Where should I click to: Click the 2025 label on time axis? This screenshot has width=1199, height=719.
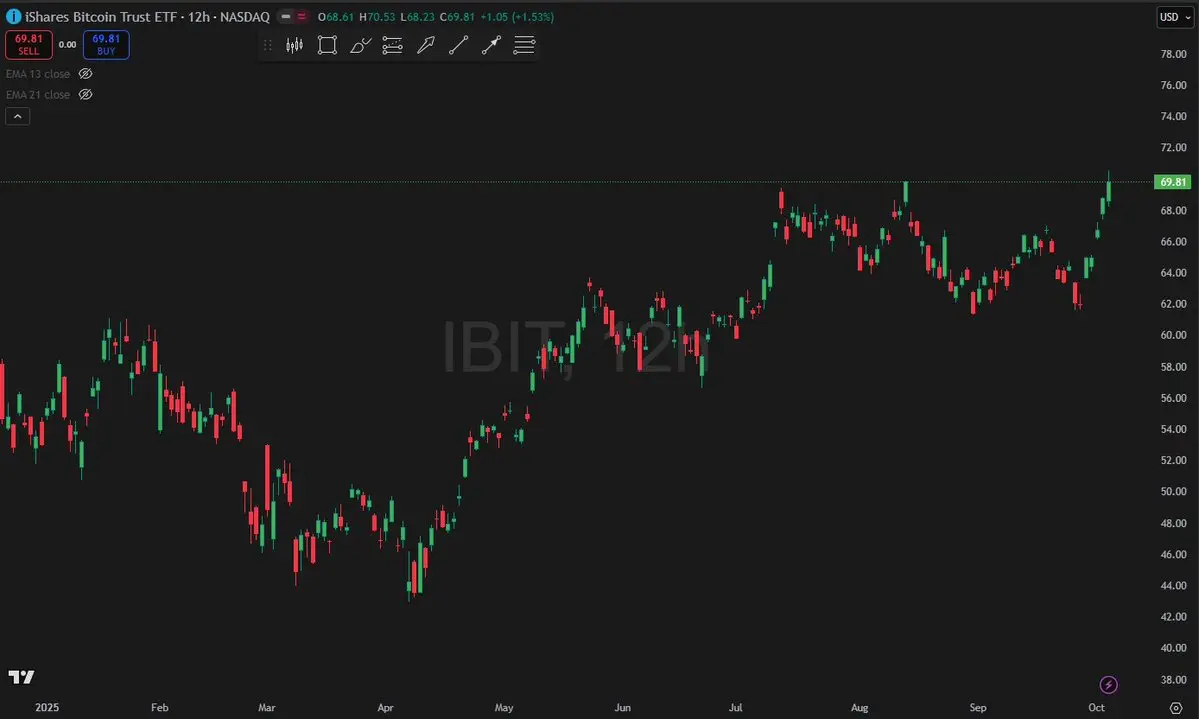click(x=47, y=708)
